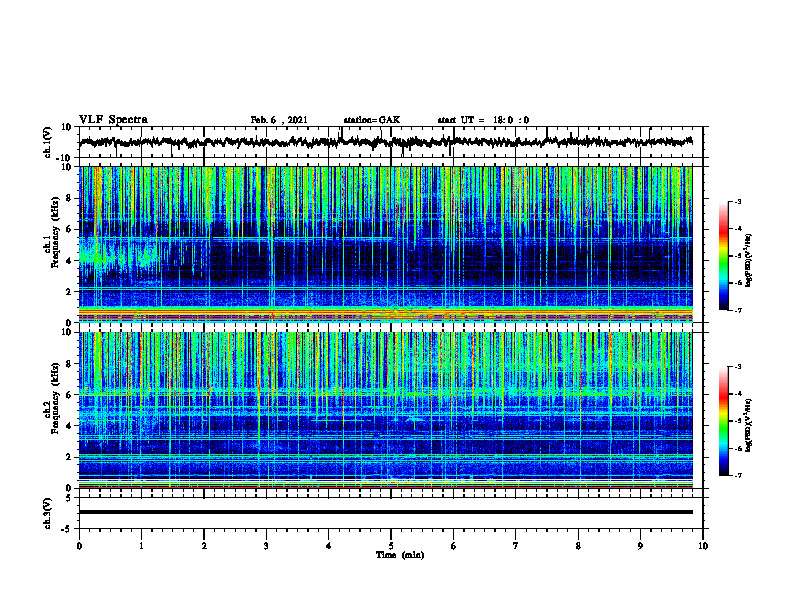Click the "VLF Spectra" plot title
792x612 pixels.
click(x=113, y=120)
